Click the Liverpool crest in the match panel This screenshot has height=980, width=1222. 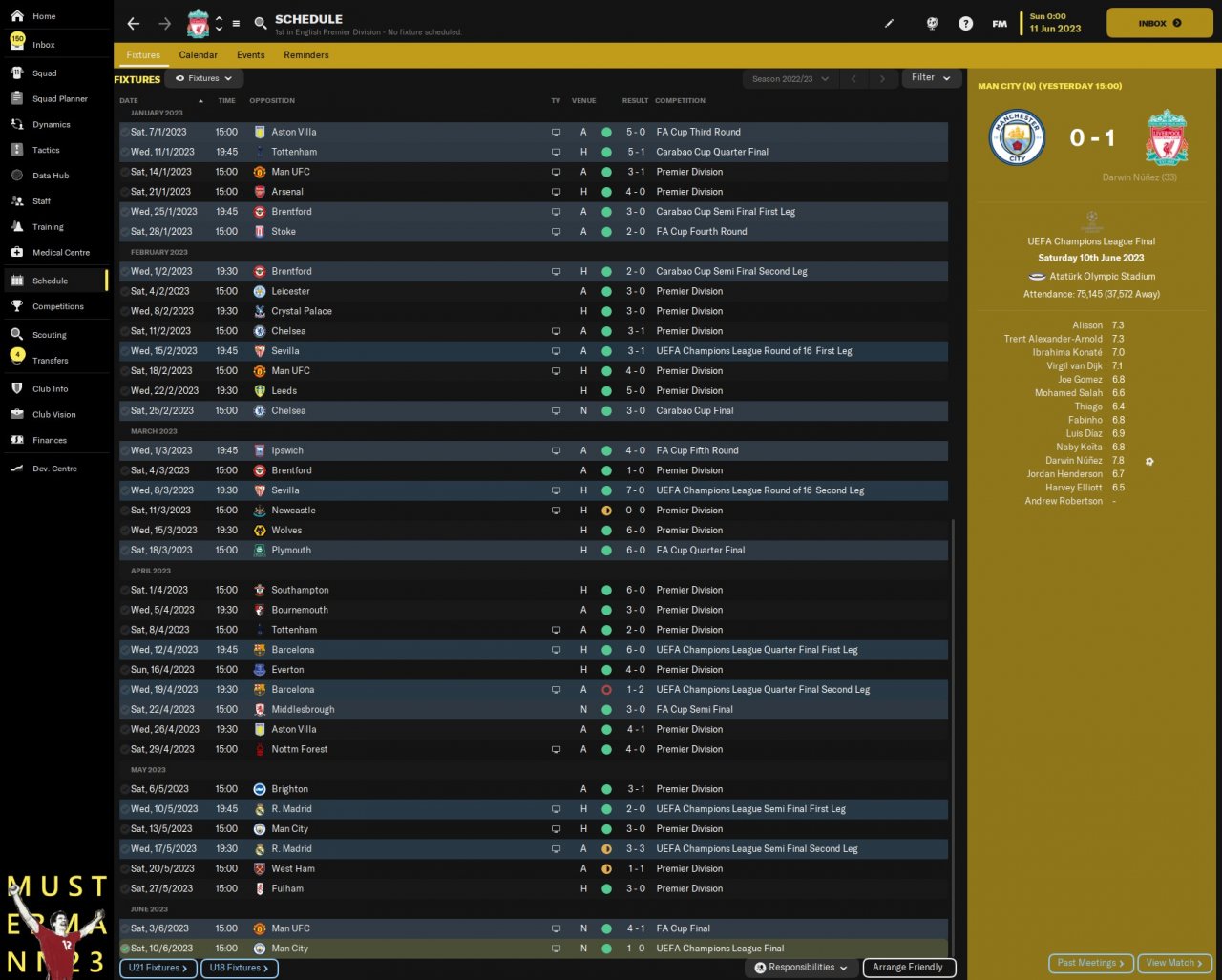(x=1167, y=138)
